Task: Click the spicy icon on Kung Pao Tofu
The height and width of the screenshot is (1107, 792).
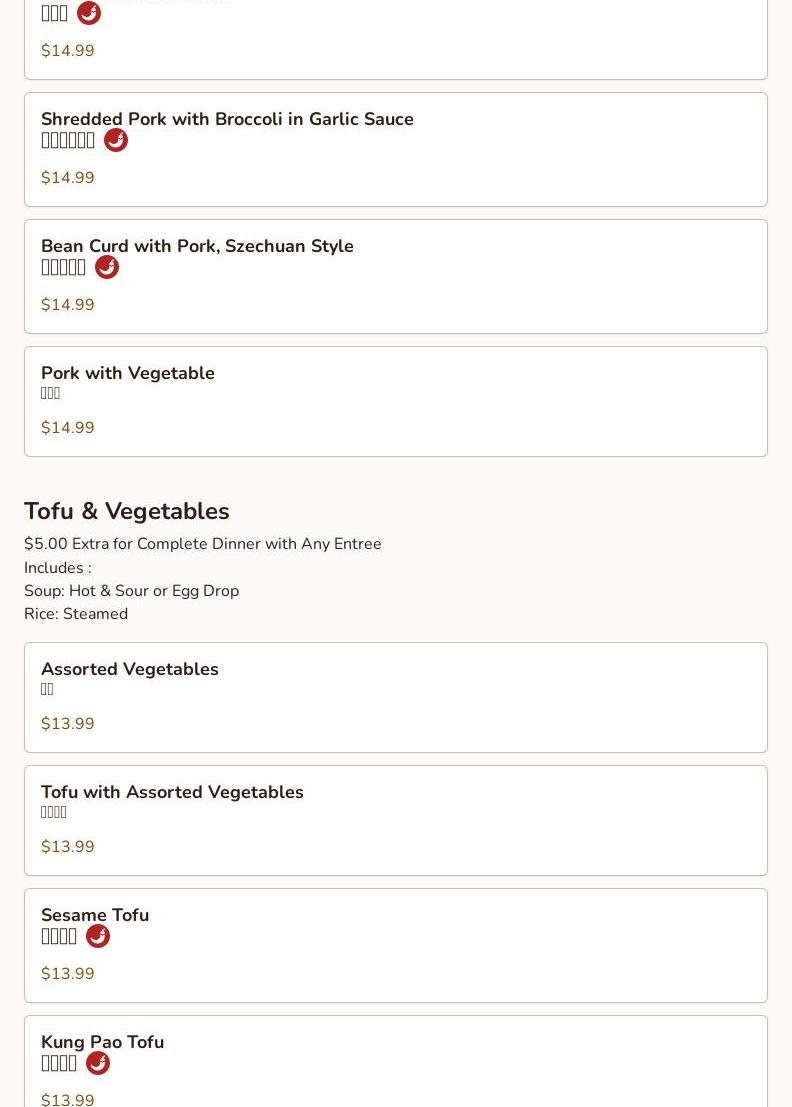Action: click(98, 1063)
